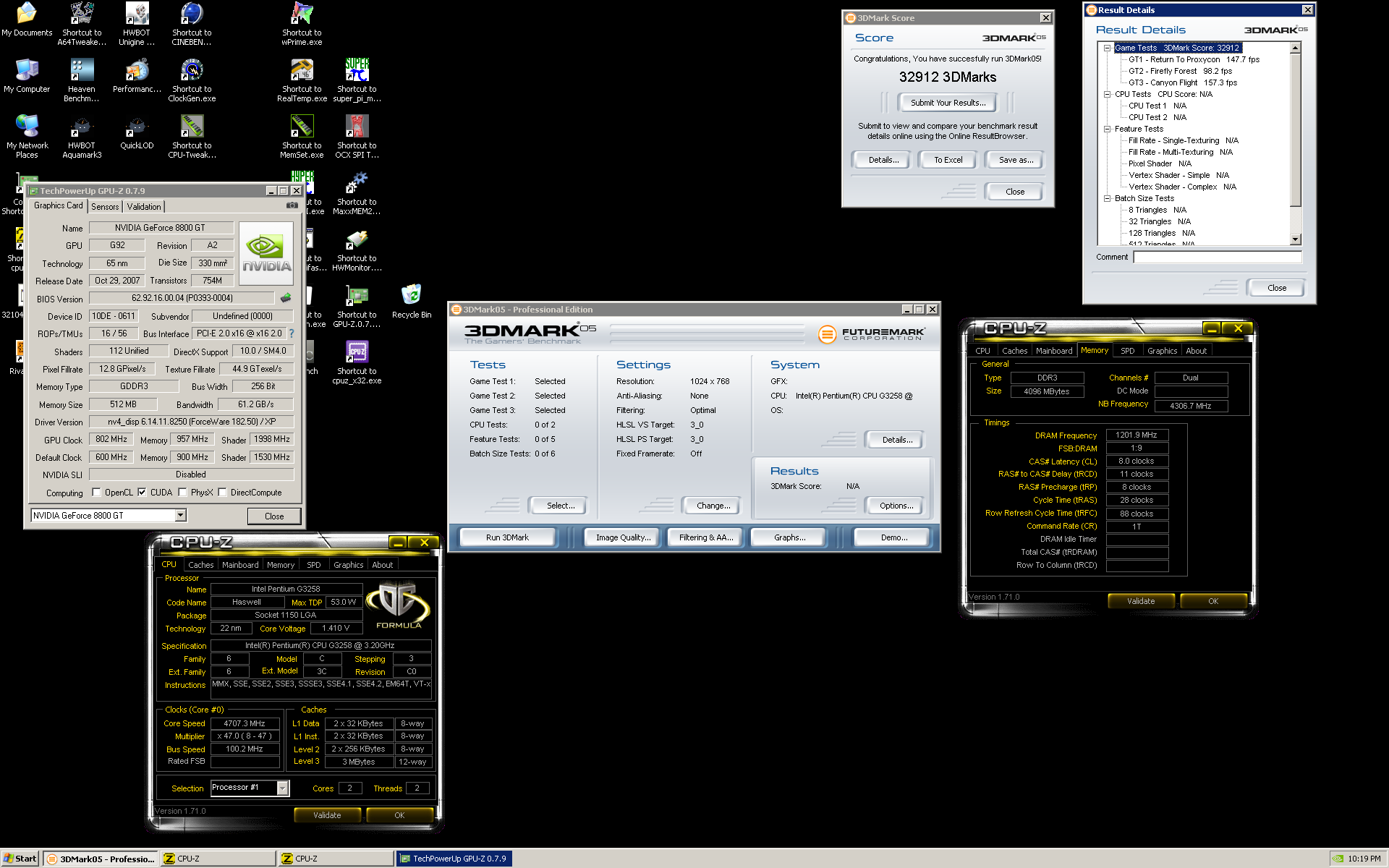The image size is (1389, 868).
Task: Click Submit Your Results button
Action: click(948, 103)
